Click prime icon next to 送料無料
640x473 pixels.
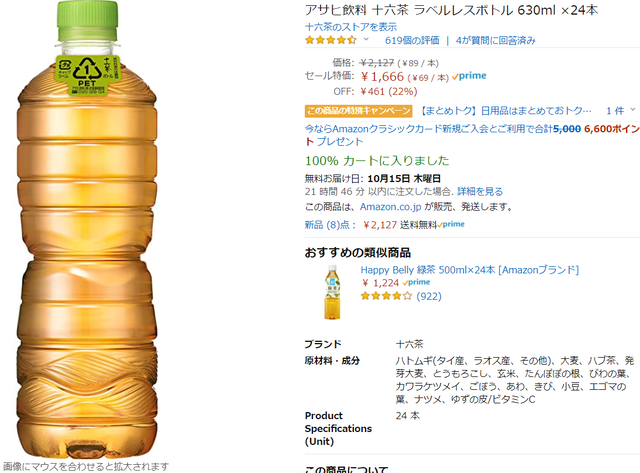pyautogui.click(x=451, y=224)
